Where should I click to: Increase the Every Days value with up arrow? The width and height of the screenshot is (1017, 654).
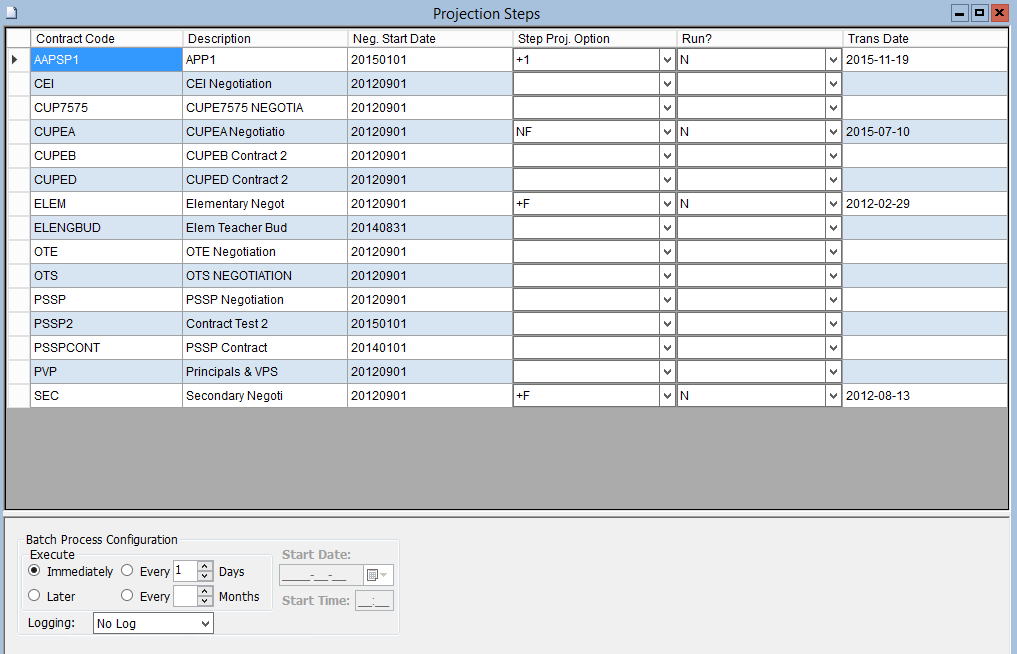[x=205, y=566]
